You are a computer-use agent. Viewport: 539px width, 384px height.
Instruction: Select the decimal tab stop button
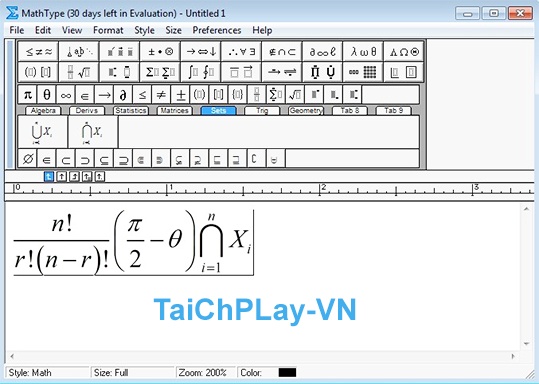[100, 177]
